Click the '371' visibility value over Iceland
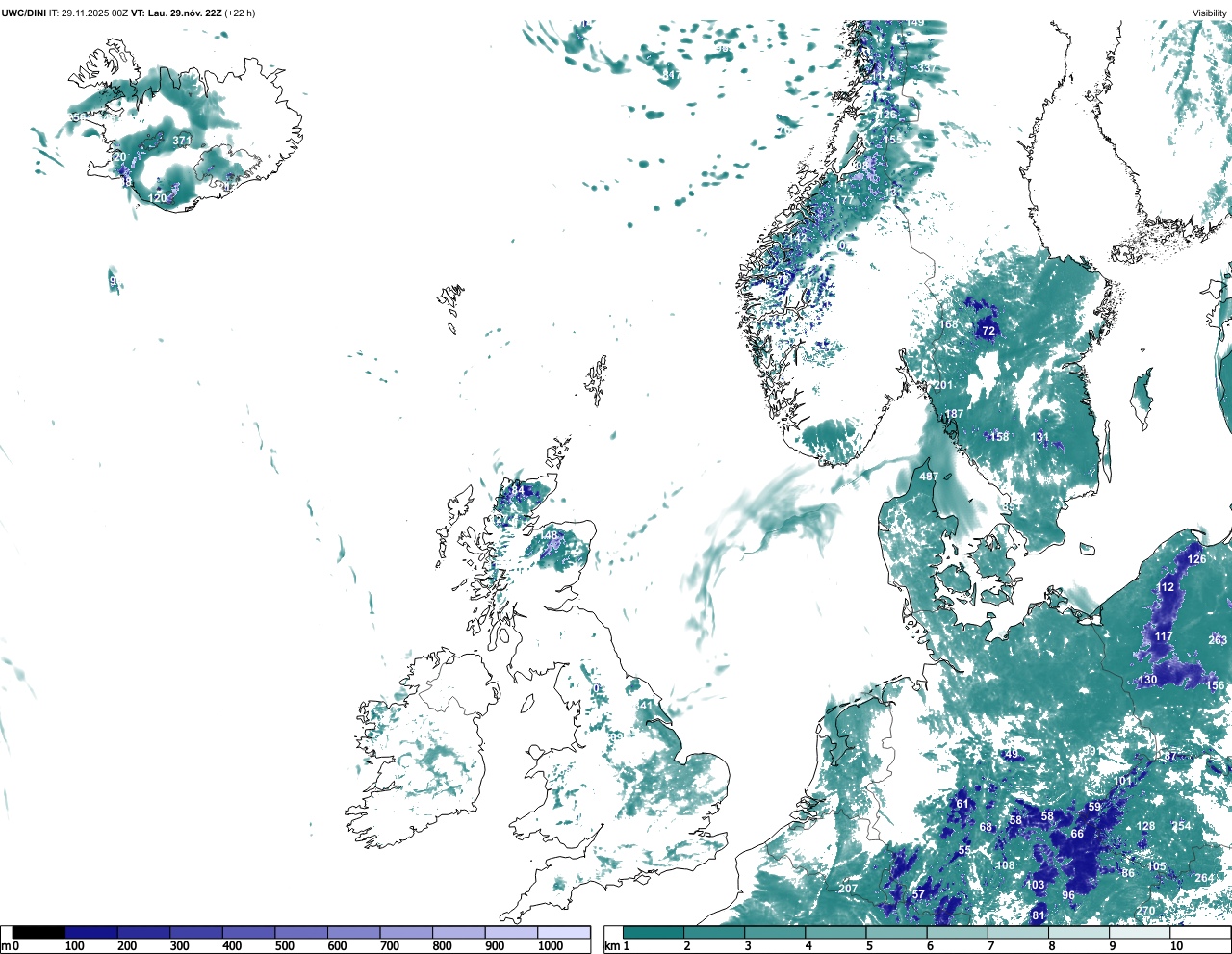Screen dimensions: 1232x954 (x=182, y=141)
